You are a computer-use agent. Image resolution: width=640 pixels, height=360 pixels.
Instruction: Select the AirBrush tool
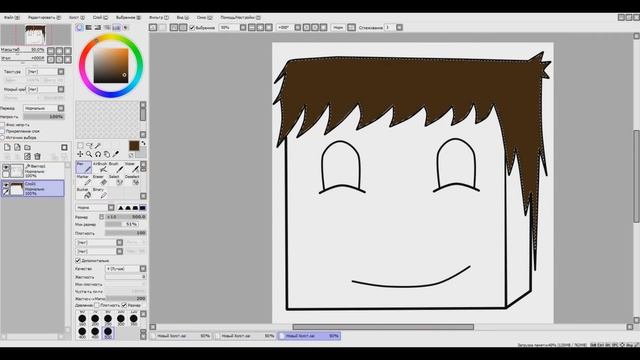100,167
